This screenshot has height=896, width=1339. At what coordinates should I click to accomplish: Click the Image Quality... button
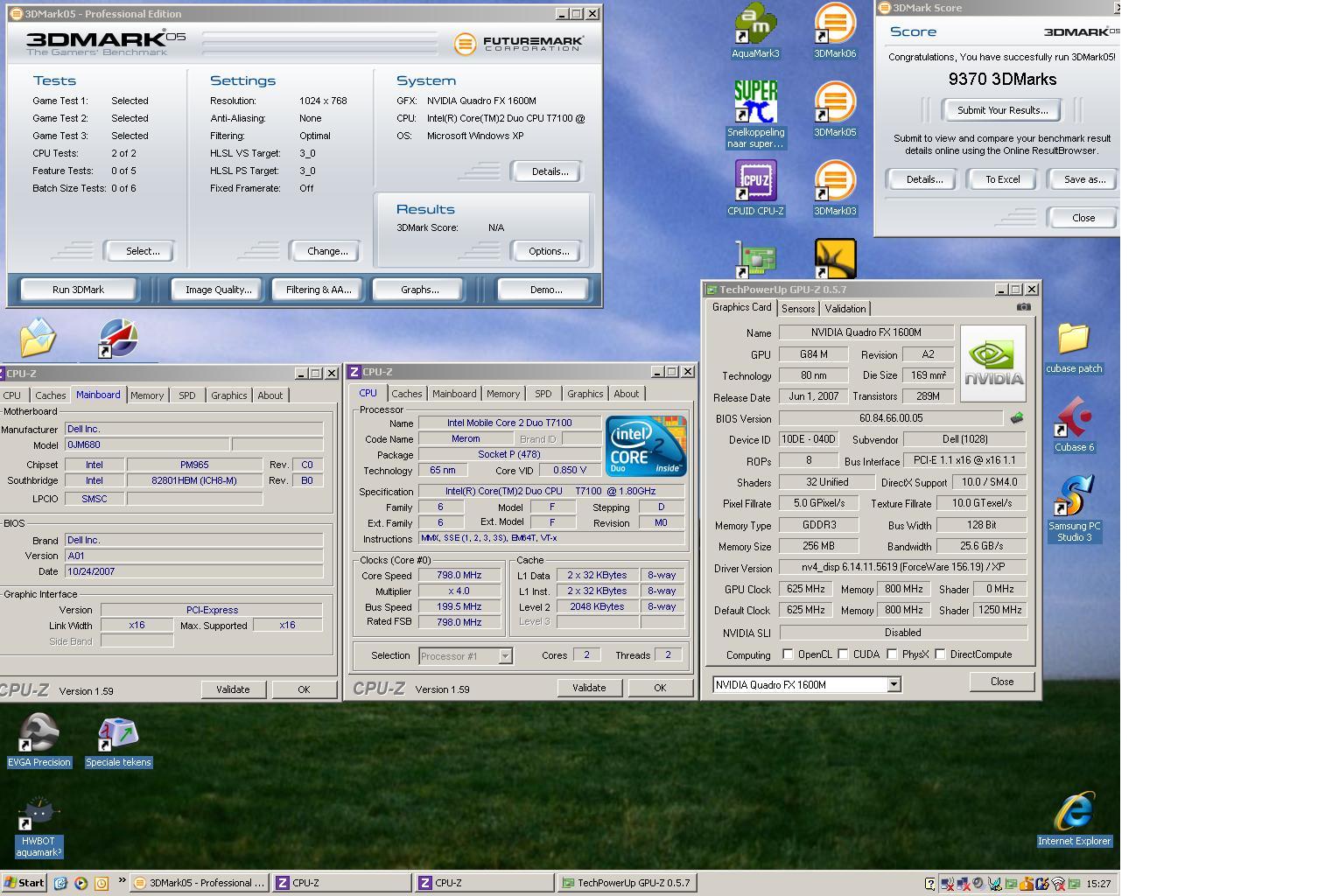pyautogui.click(x=218, y=290)
